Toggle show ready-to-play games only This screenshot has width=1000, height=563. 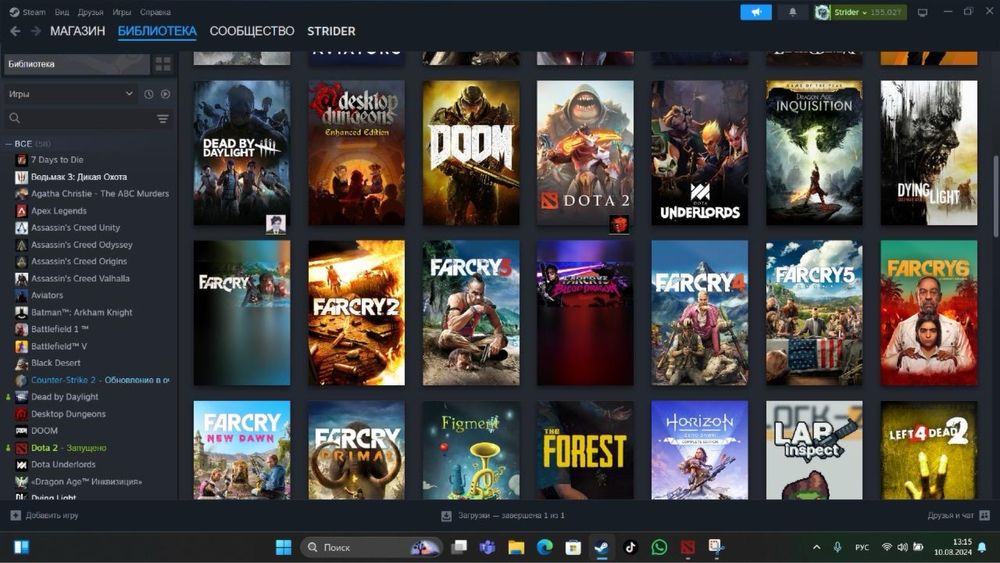coord(165,94)
